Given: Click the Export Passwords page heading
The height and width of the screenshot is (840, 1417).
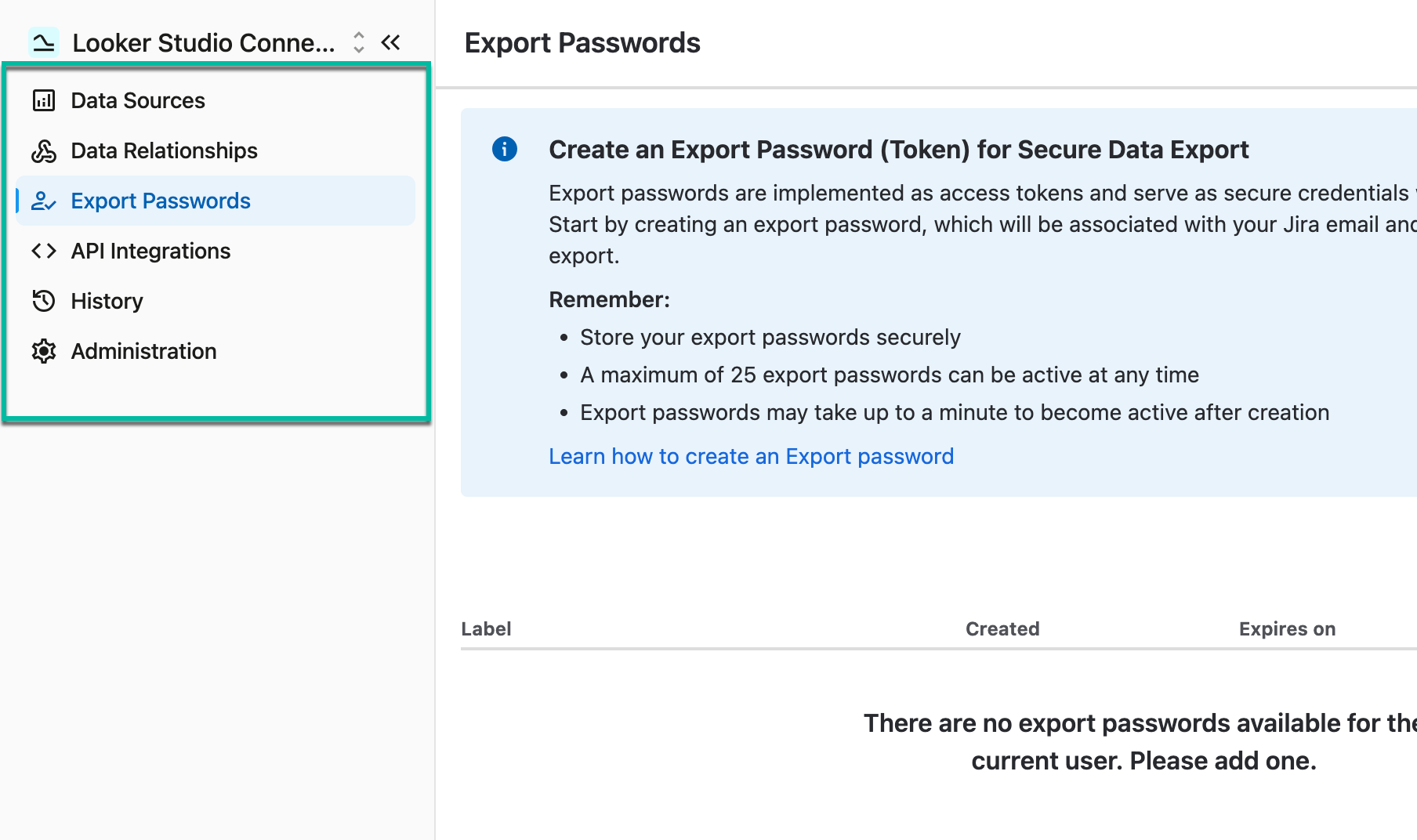Looking at the screenshot, I should (582, 43).
